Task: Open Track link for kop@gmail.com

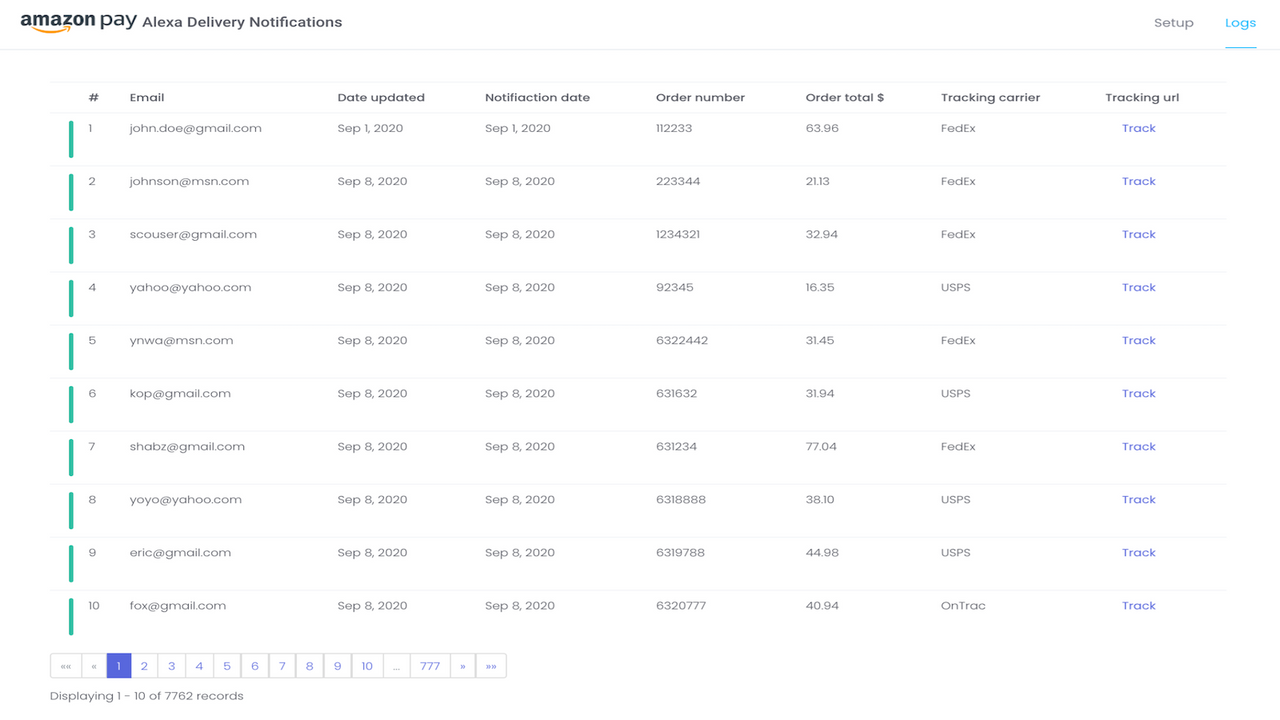Action: (1138, 393)
